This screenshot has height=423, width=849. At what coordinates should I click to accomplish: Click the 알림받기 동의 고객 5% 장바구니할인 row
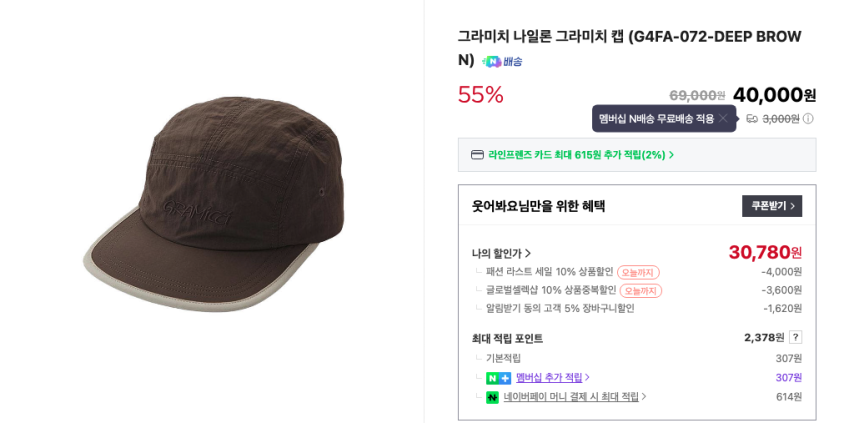coord(560,309)
